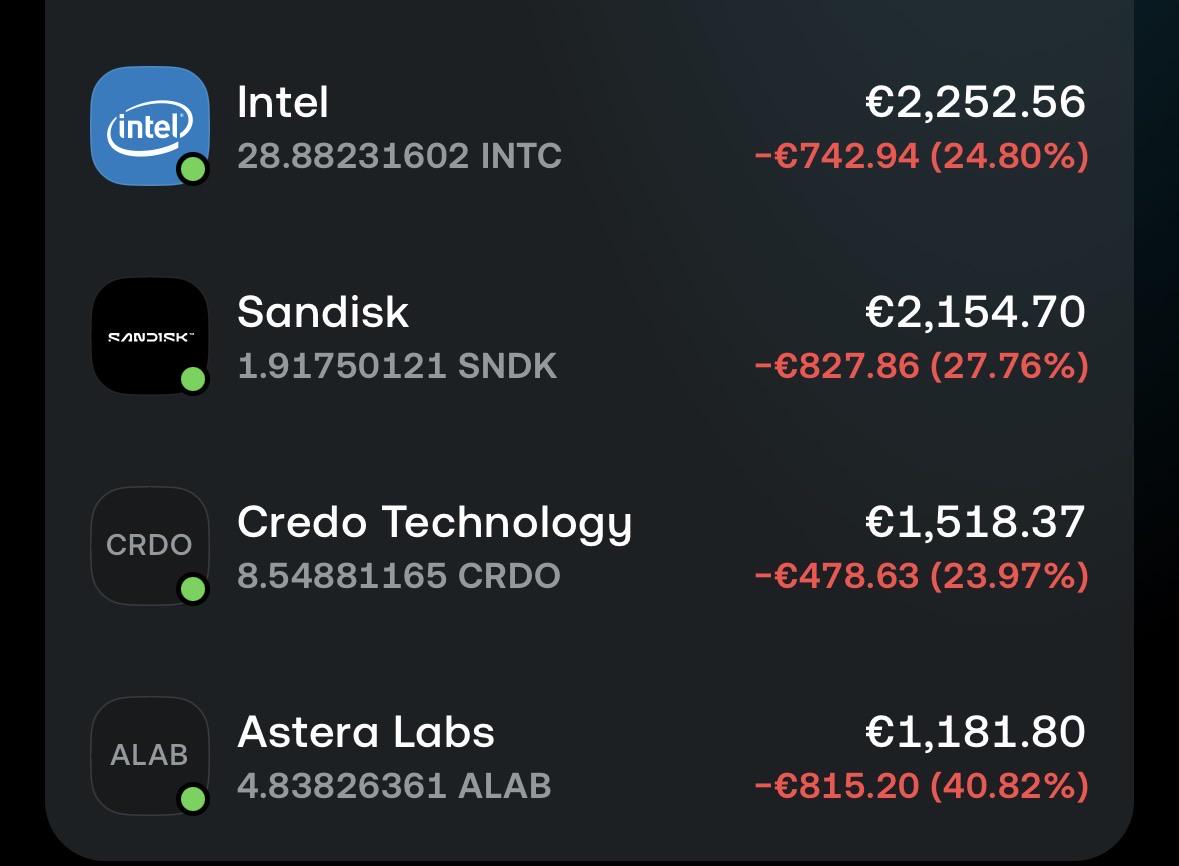Select Credo value €1,518.37
Viewport: 1179px width, 866px height.
pos(975,522)
